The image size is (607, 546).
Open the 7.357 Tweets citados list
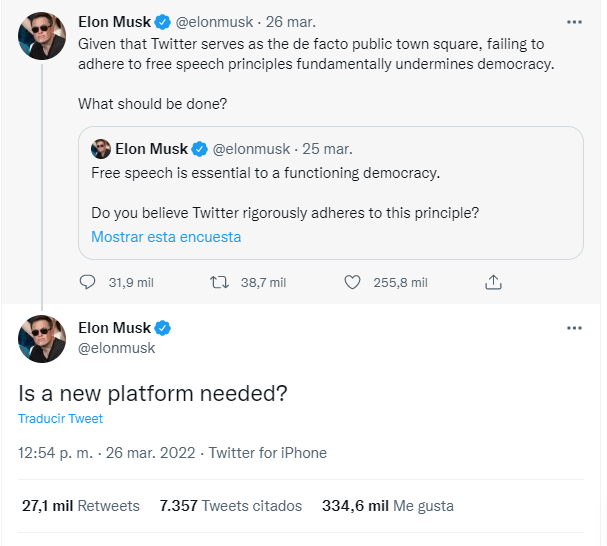(x=231, y=506)
